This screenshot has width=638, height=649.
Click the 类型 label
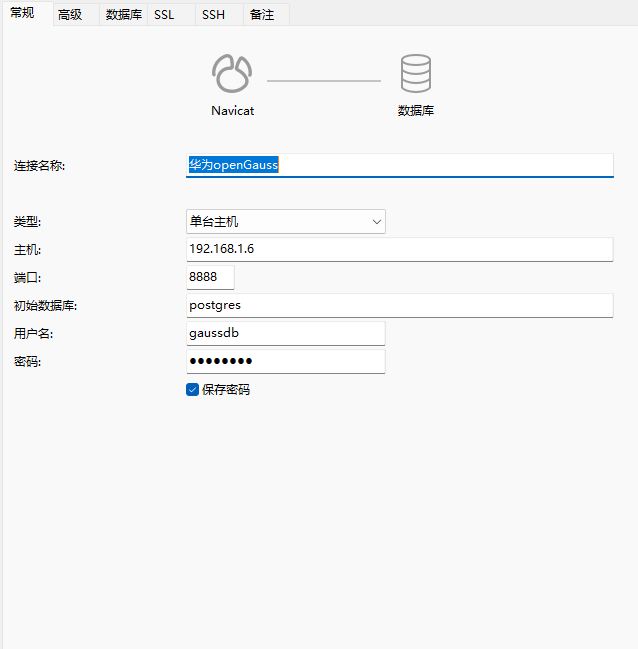point(27,221)
